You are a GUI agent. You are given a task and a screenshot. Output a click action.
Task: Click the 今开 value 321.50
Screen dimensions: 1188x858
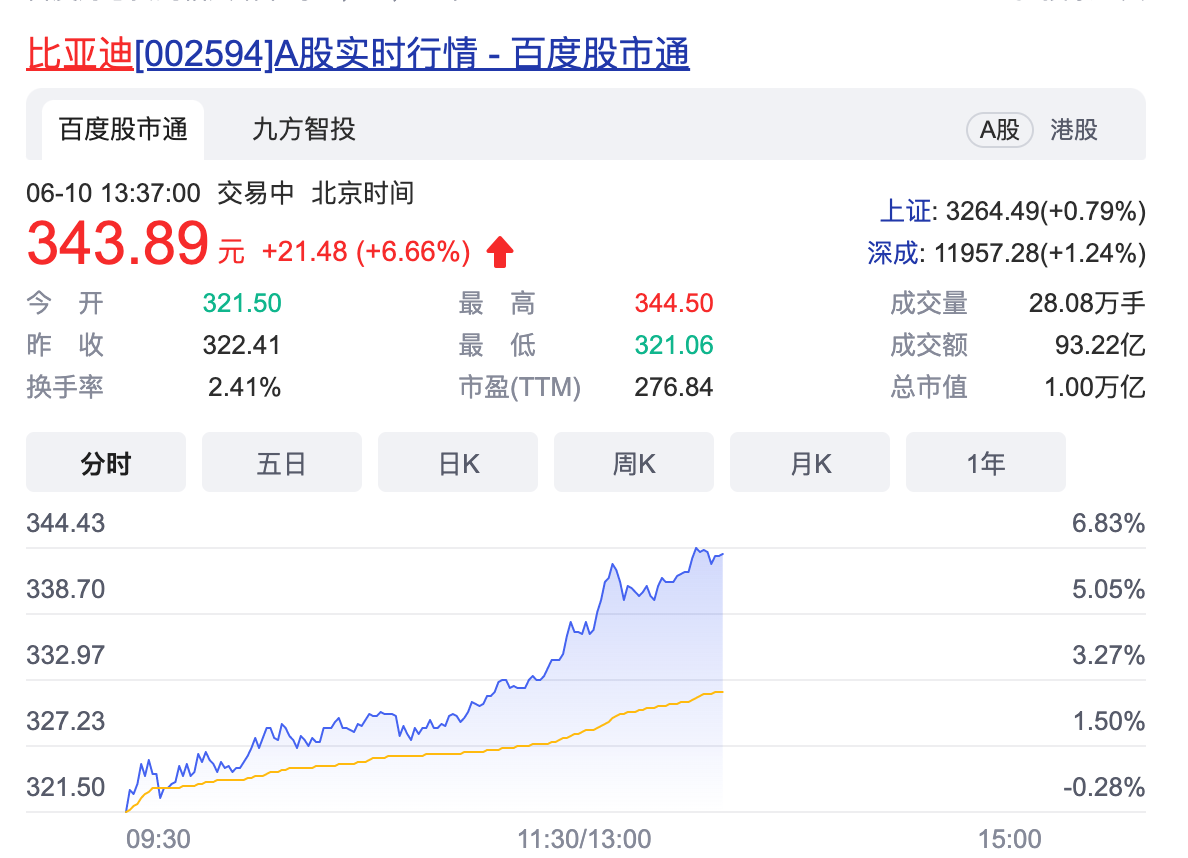tap(242, 303)
